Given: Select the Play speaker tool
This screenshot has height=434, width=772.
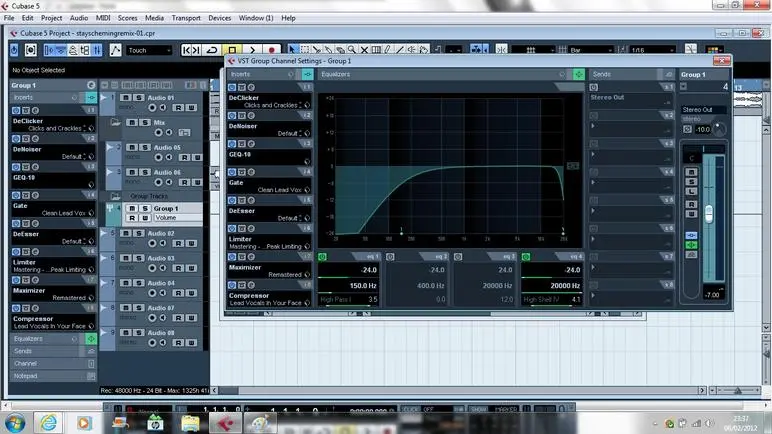Looking at the screenshot, I should tap(412, 50).
